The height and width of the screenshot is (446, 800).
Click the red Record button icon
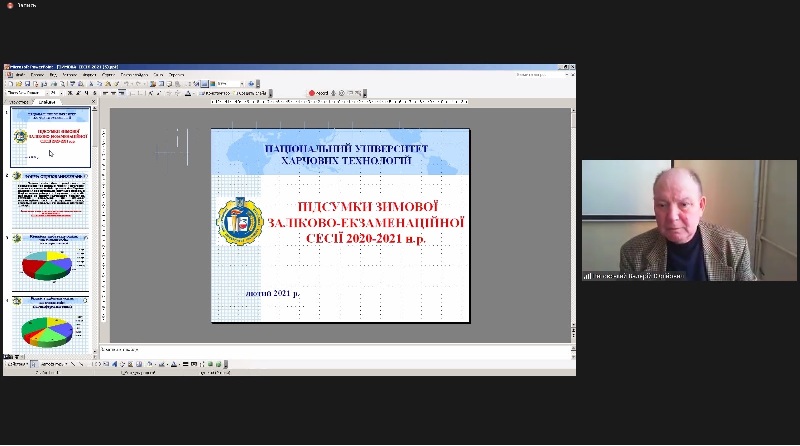point(312,93)
